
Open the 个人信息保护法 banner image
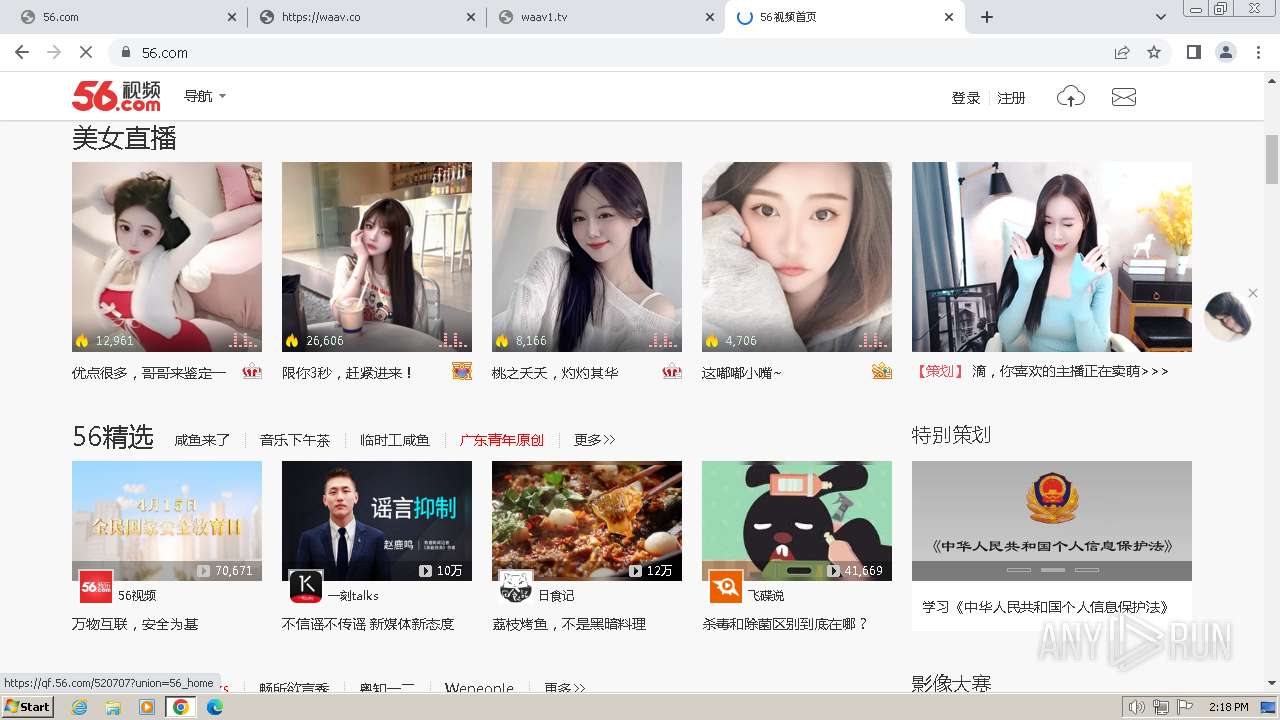coord(1052,520)
